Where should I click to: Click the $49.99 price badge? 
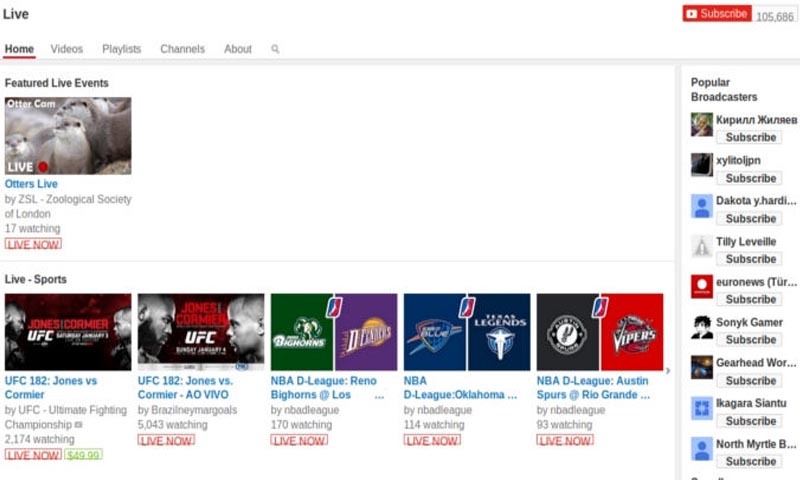(x=83, y=455)
